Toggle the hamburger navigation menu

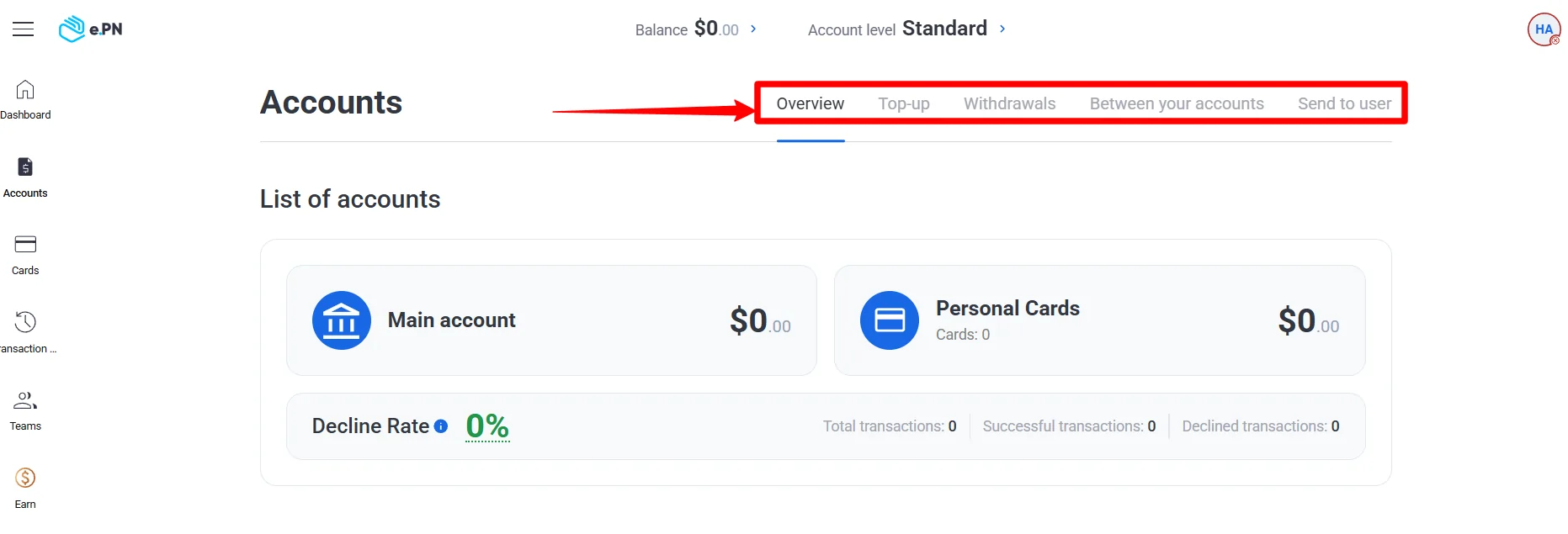(23, 29)
